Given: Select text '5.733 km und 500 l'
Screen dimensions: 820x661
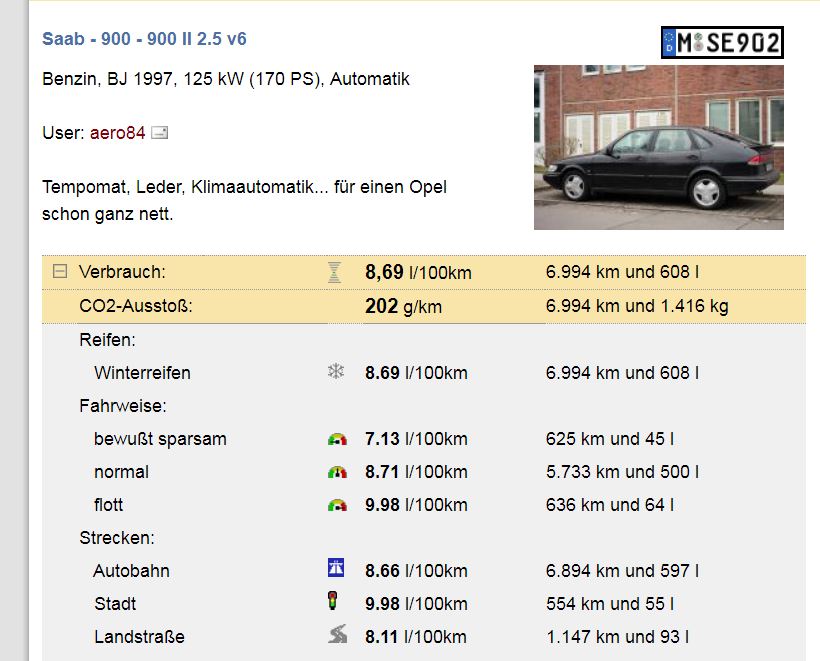Looking at the screenshot, I should (622, 472).
